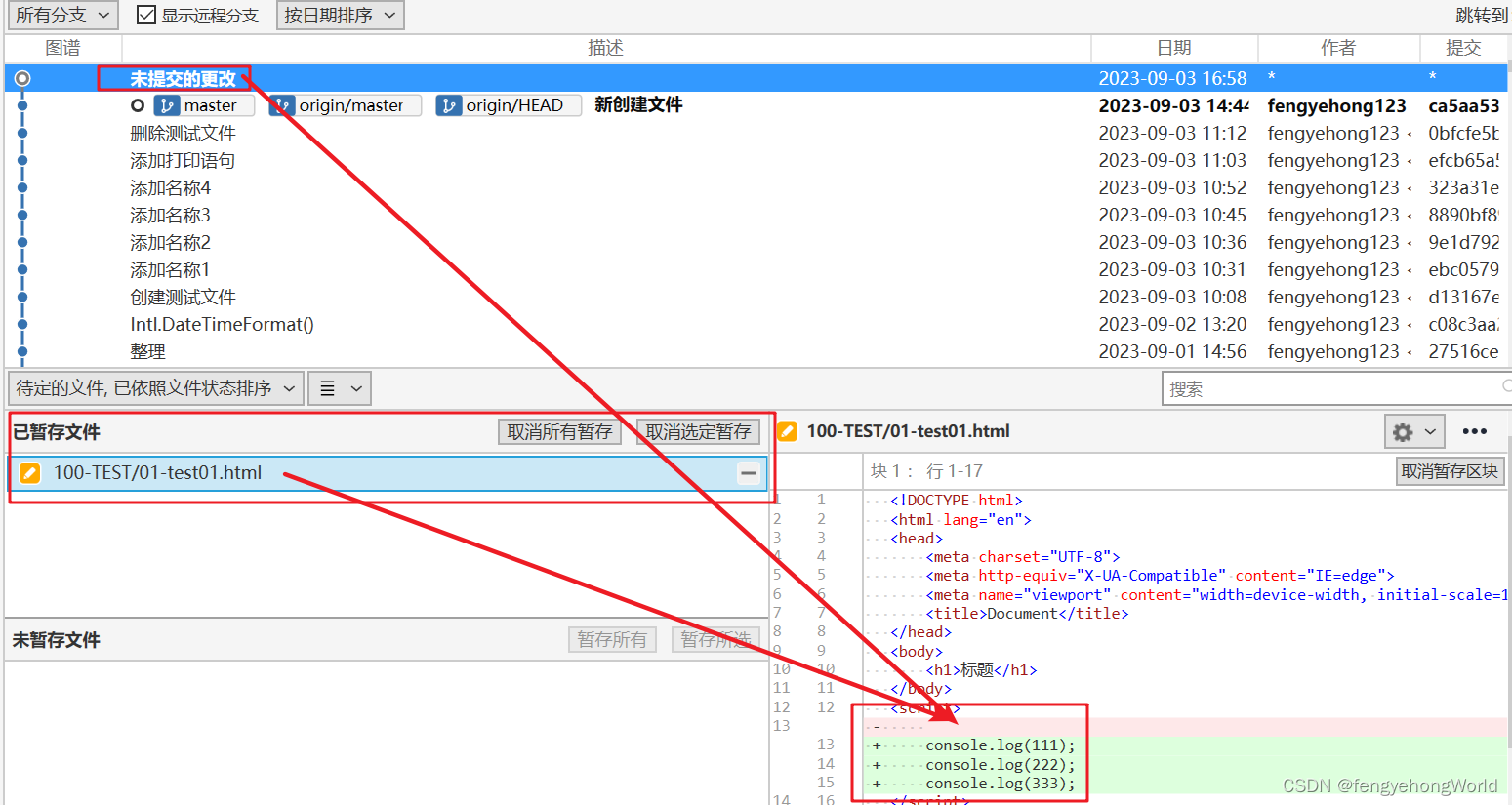Click the current HEAD circle marker beside master
Viewport: 1512px width, 805px height.
pos(138,105)
